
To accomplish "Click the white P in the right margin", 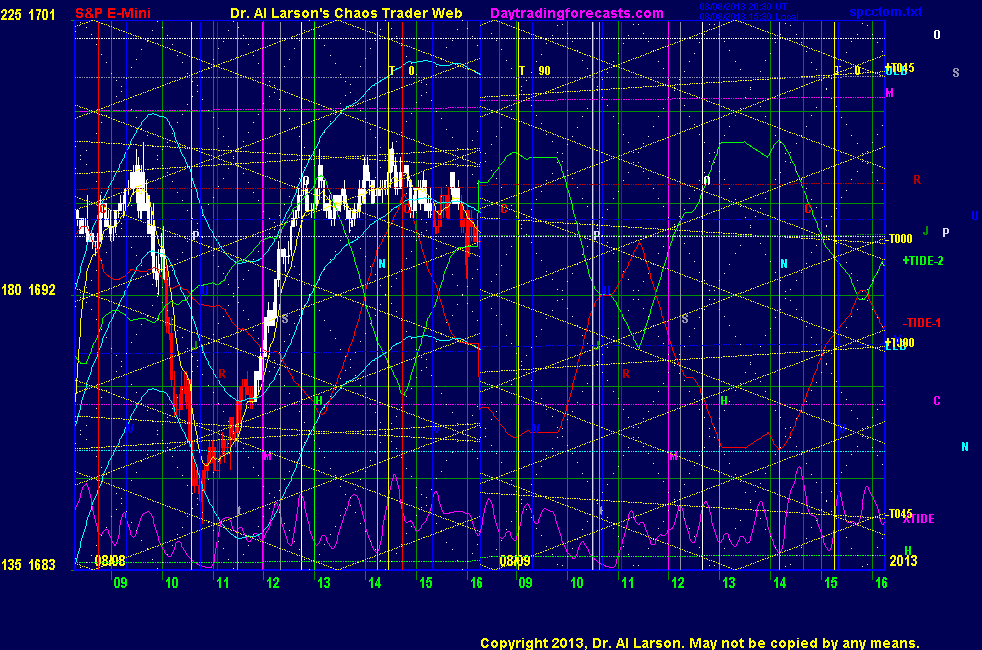I will click(946, 232).
